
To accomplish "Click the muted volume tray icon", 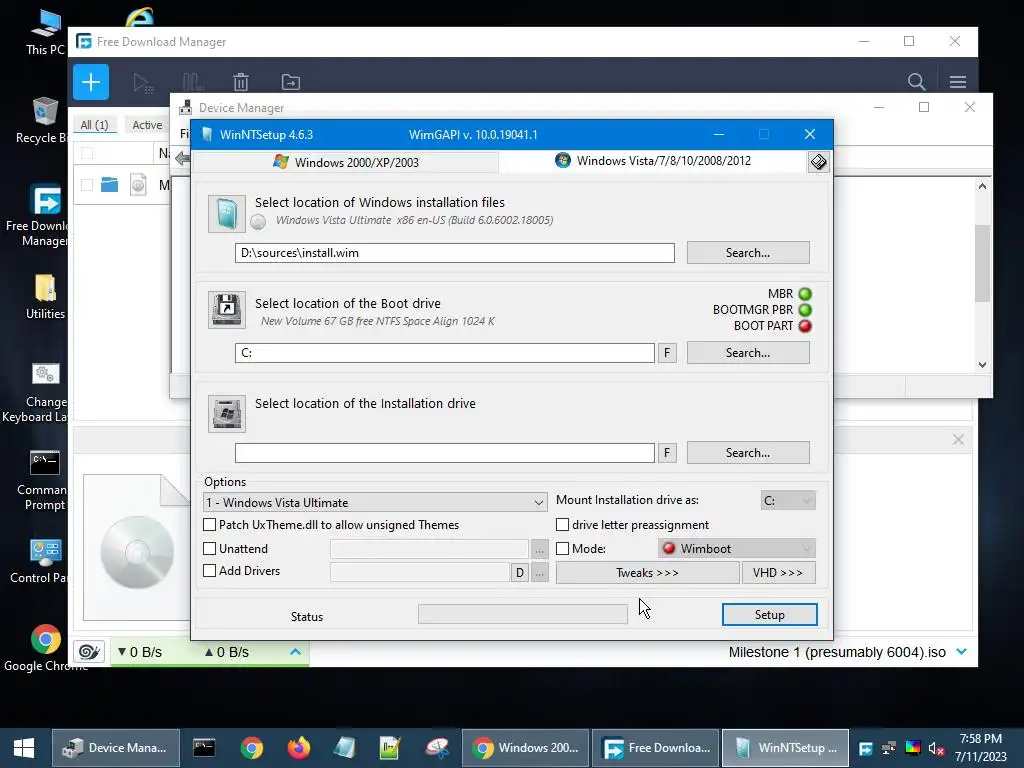I will [935, 748].
